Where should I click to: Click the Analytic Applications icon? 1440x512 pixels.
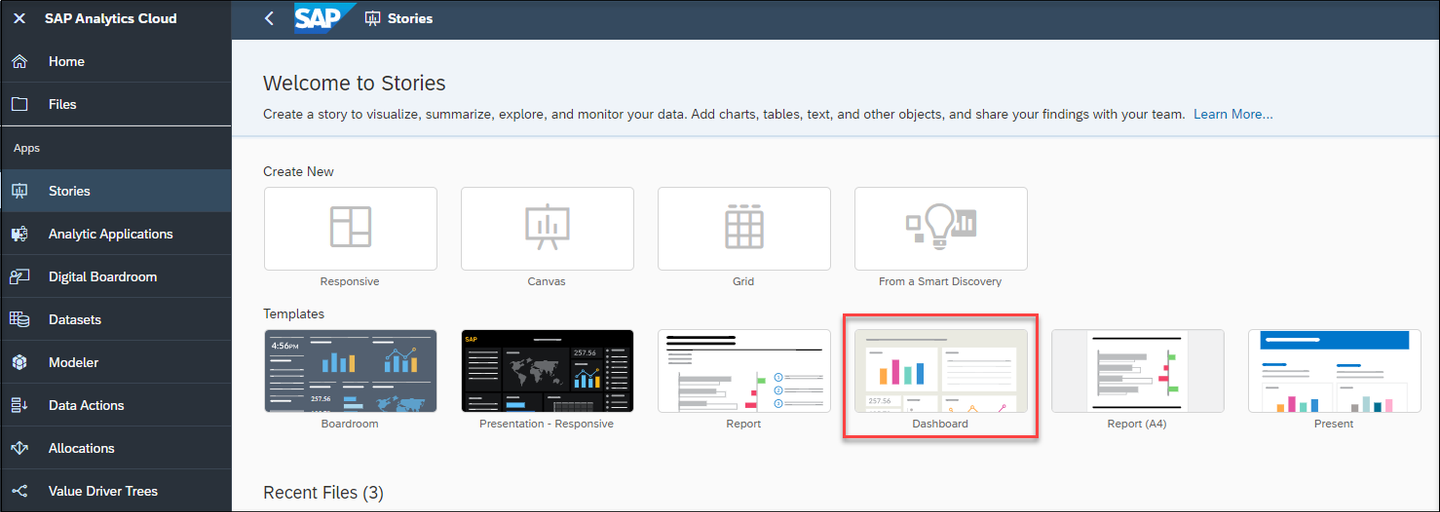[19, 234]
